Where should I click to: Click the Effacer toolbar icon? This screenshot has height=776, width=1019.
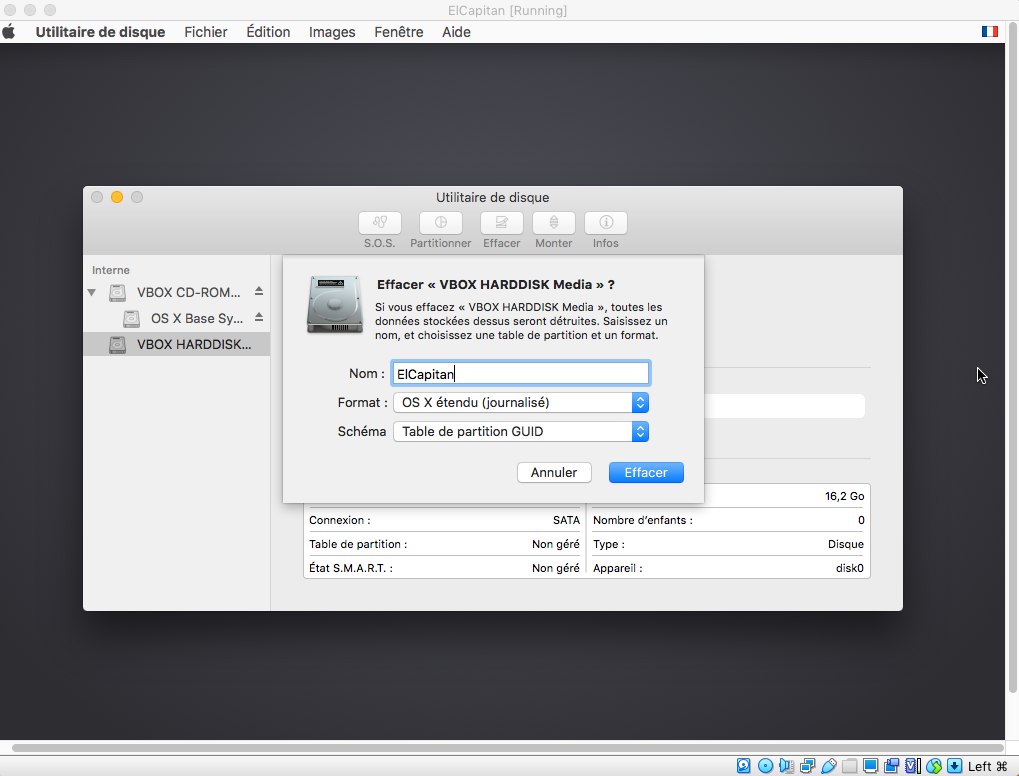(x=502, y=223)
